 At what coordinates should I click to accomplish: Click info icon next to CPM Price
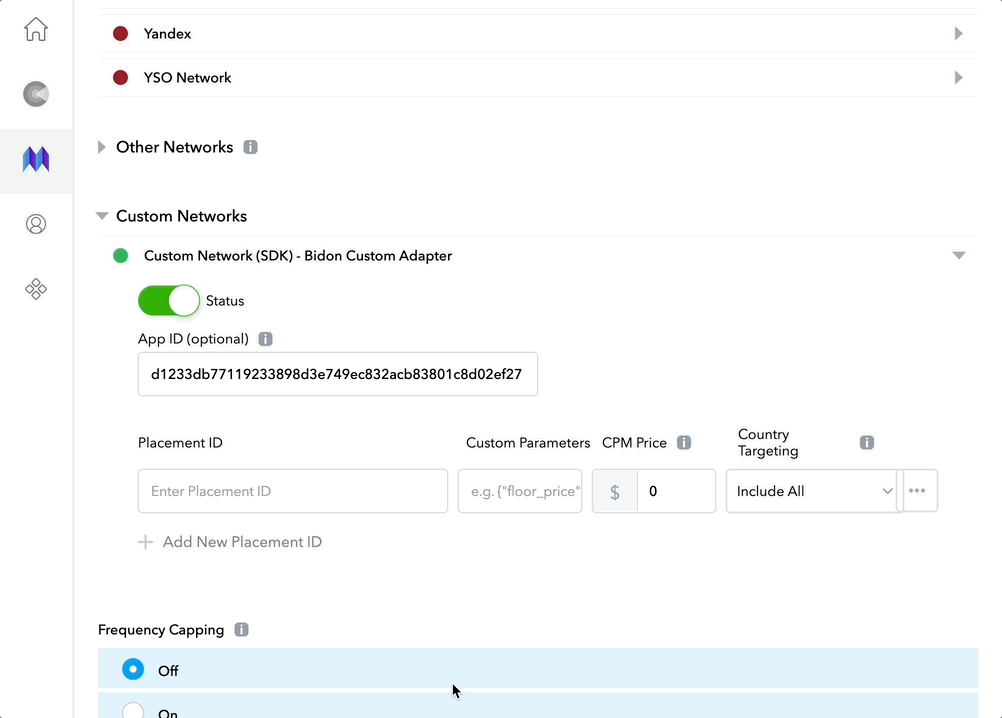(684, 443)
